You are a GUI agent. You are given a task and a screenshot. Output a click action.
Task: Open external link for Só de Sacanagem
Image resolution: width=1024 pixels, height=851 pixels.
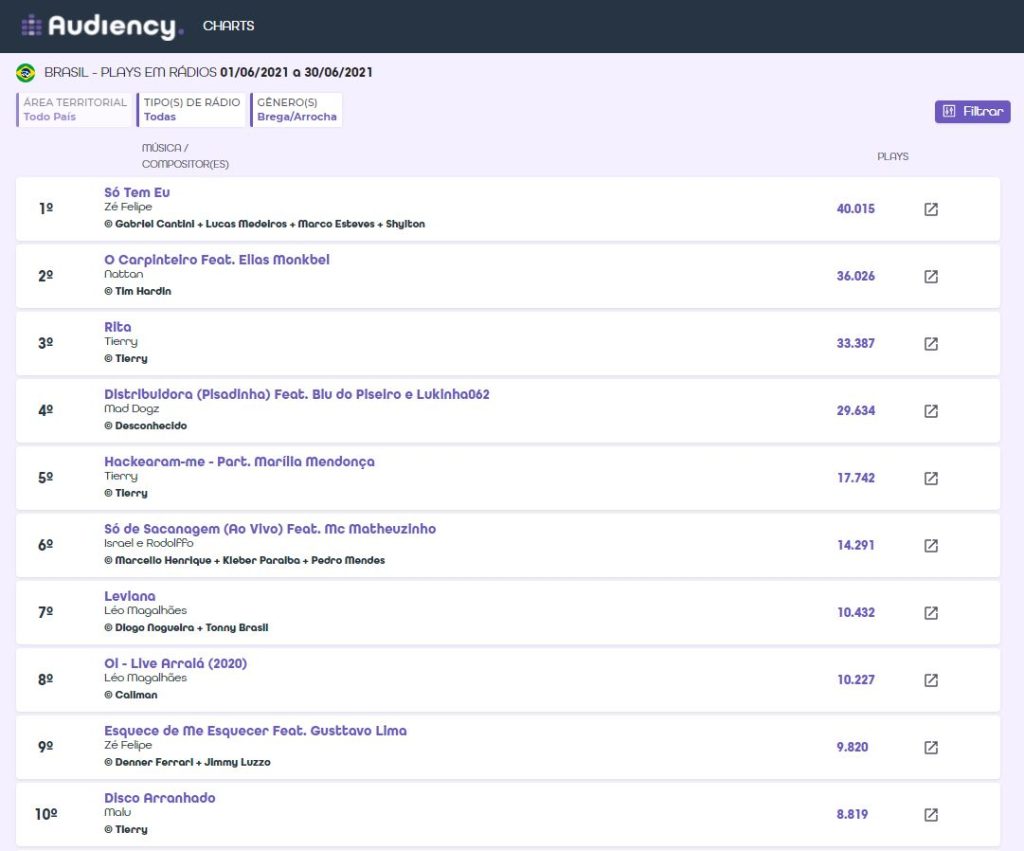(x=931, y=545)
